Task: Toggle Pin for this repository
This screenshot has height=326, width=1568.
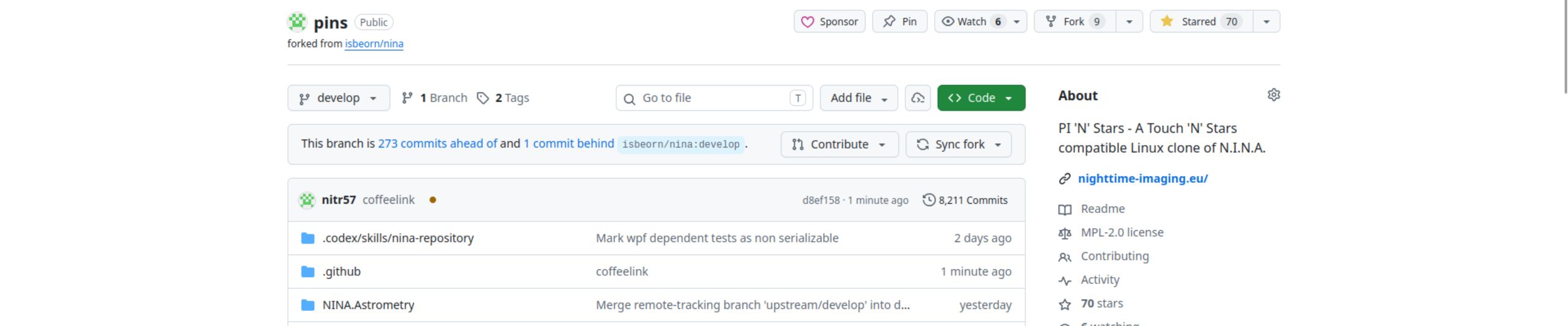Action: pos(899,21)
